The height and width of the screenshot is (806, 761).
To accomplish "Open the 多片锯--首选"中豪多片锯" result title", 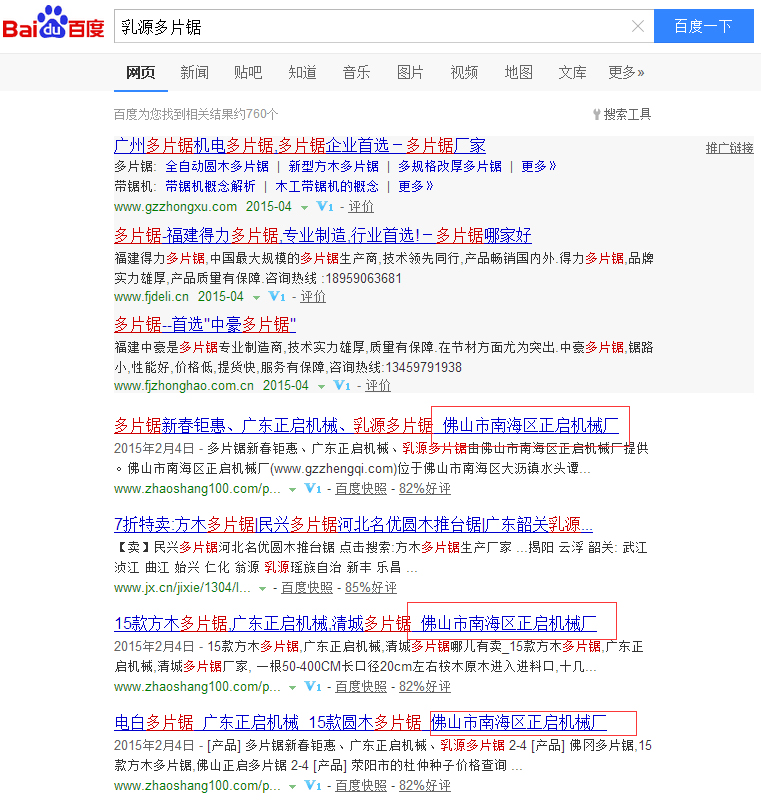I will (x=205, y=325).
